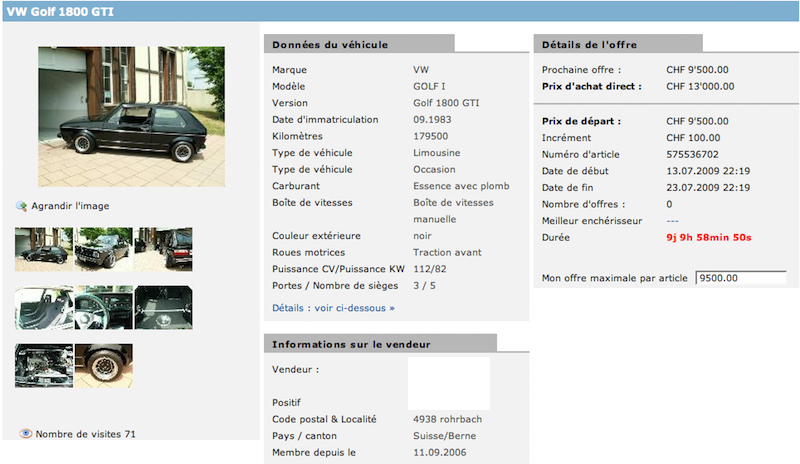The height and width of the screenshot is (464, 800).
Task: Click the 'Informations sur le vendeur' header
Action: tap(380, 344)
